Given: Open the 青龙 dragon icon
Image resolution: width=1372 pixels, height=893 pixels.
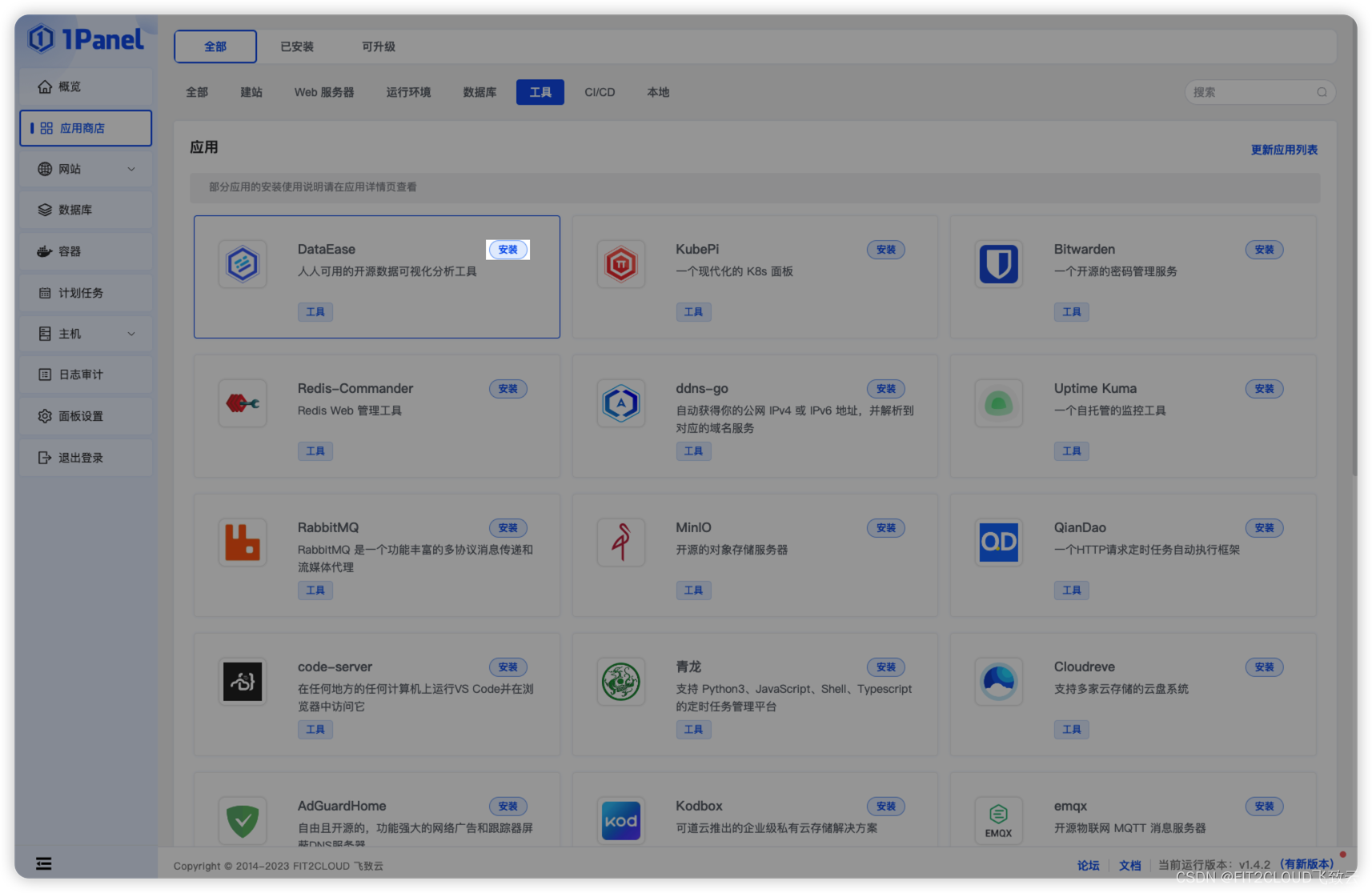Looking at the screenshot, I should click(x=621, y=682).
